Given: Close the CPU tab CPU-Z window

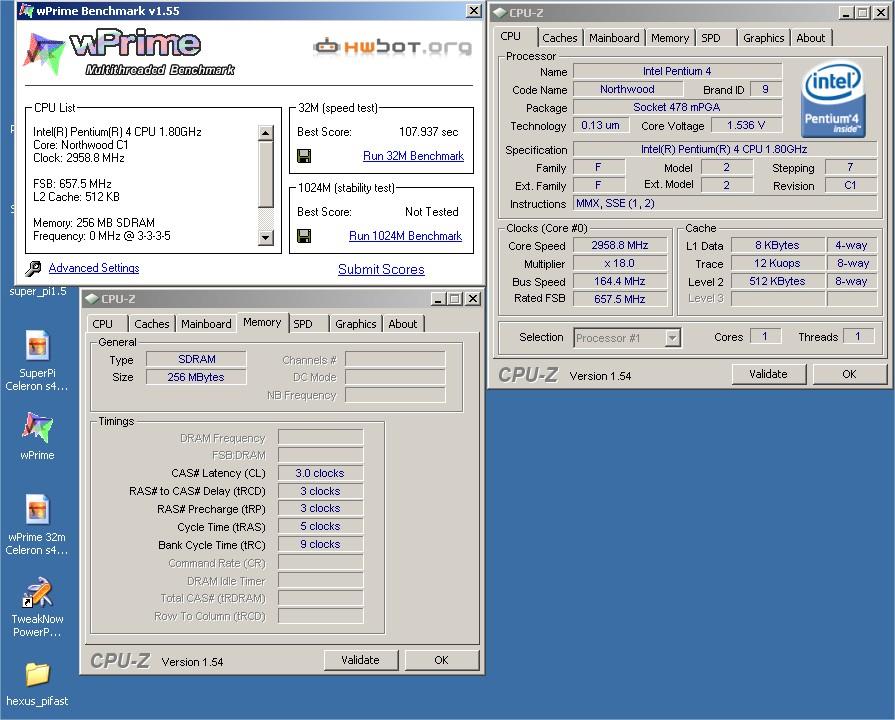Looking at the screenshot, I should (x=881, y=13).
